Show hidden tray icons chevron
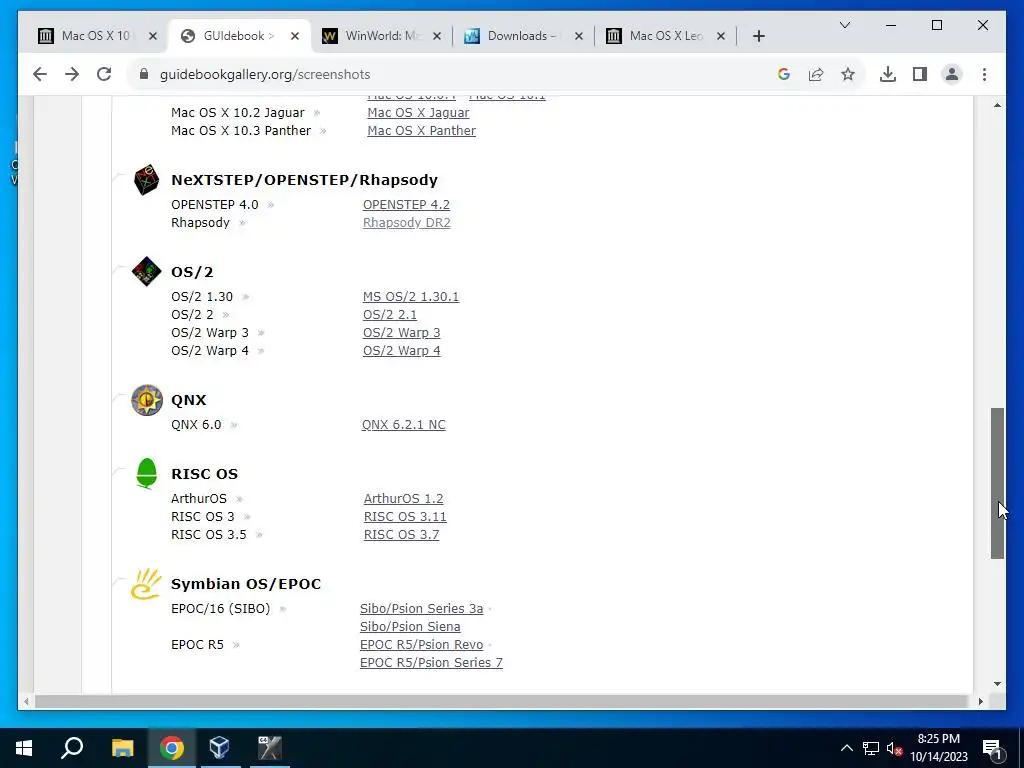Viewport: 1024px width, 768px height. 846,748
